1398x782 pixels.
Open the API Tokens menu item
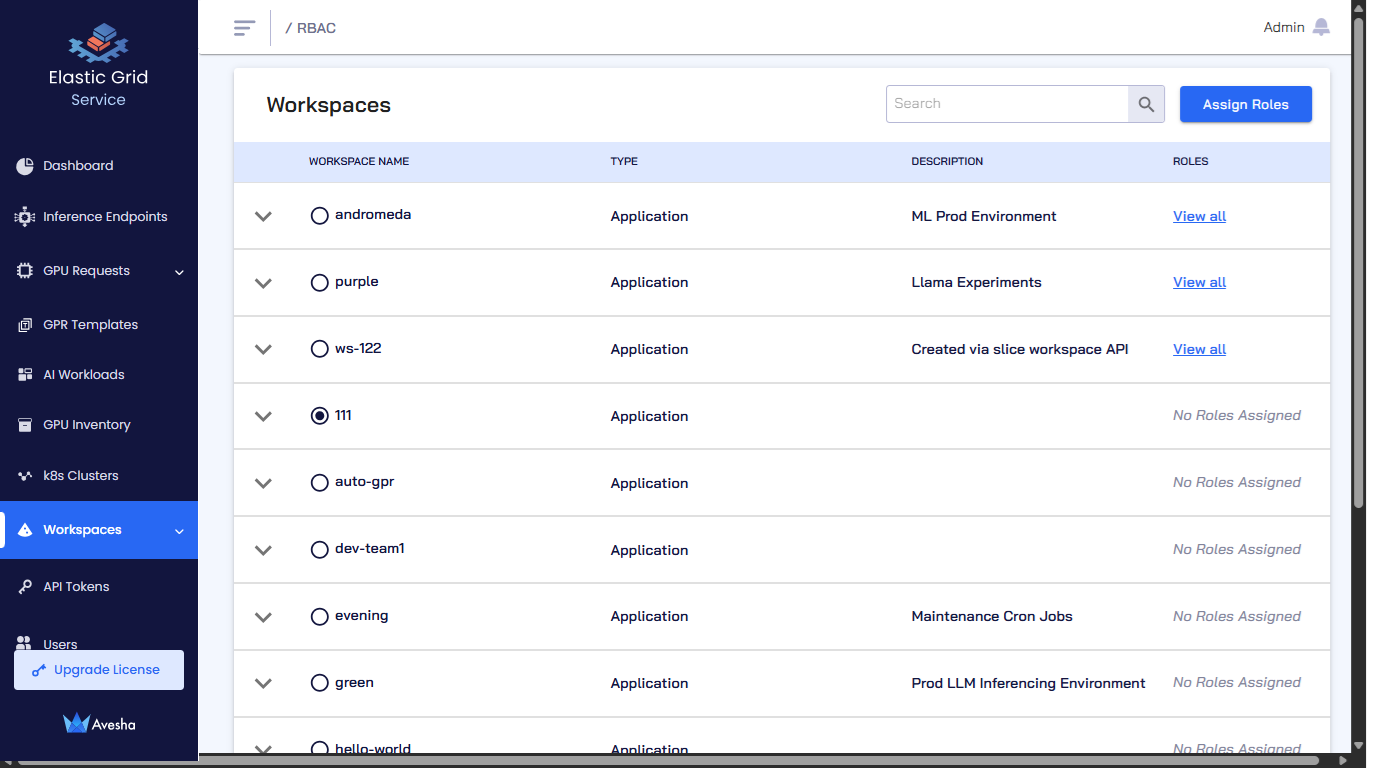coord(76,587)
